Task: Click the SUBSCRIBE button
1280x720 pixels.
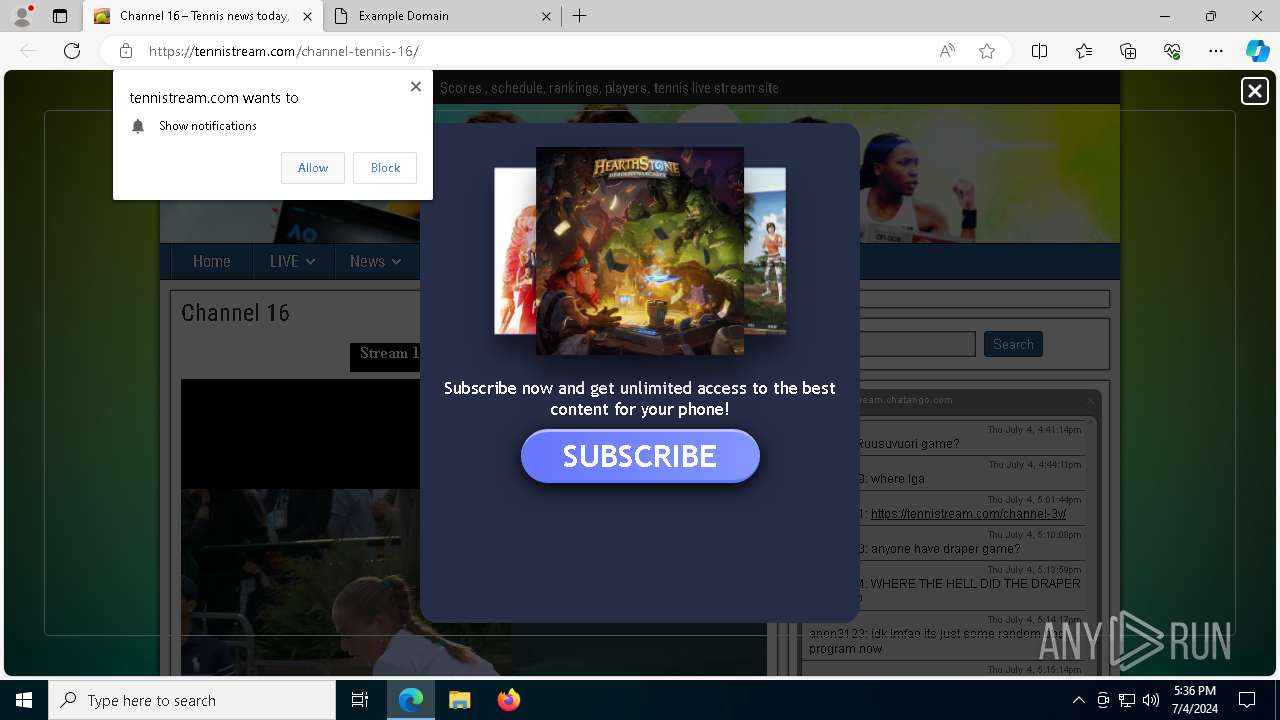Action: click(640, 456)
